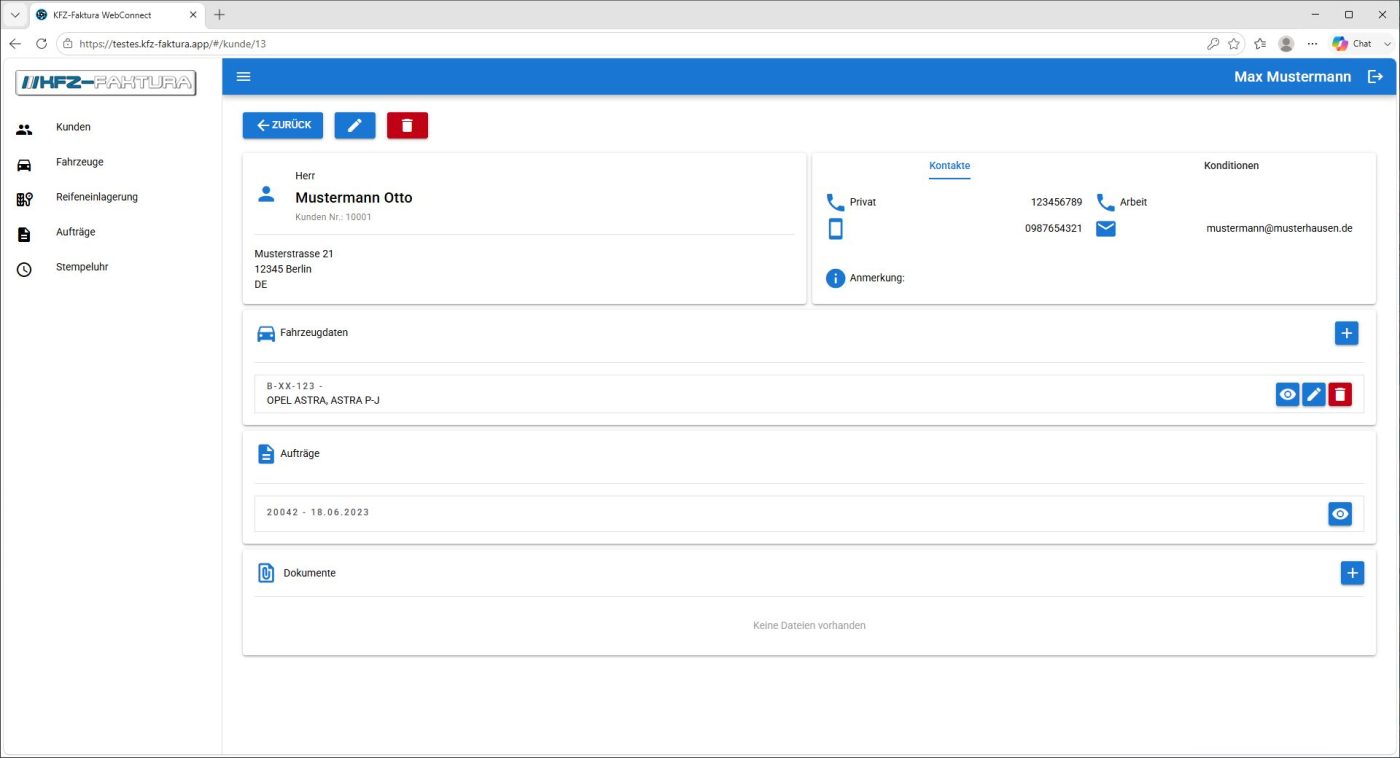Open a new browser tab
The image size is (1400, 758).
pyautogui.click(x=219, y=15)
